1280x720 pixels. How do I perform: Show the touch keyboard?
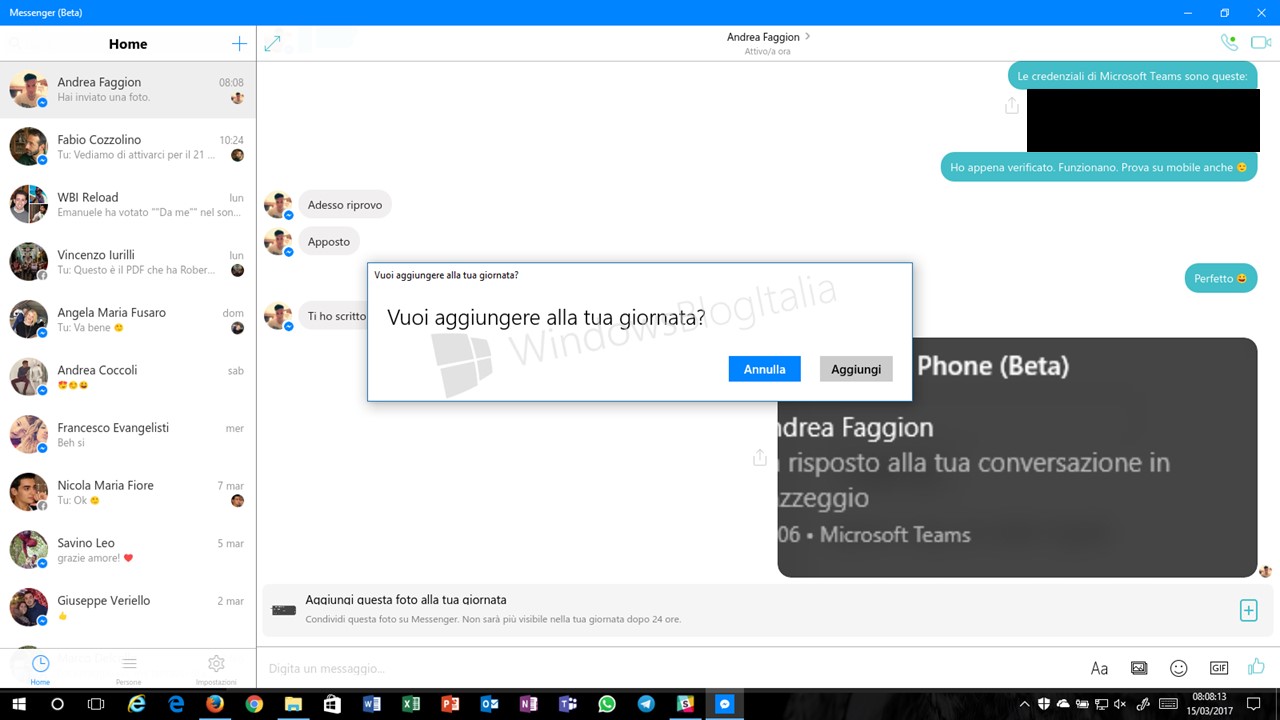click(x=1166, y=704)
